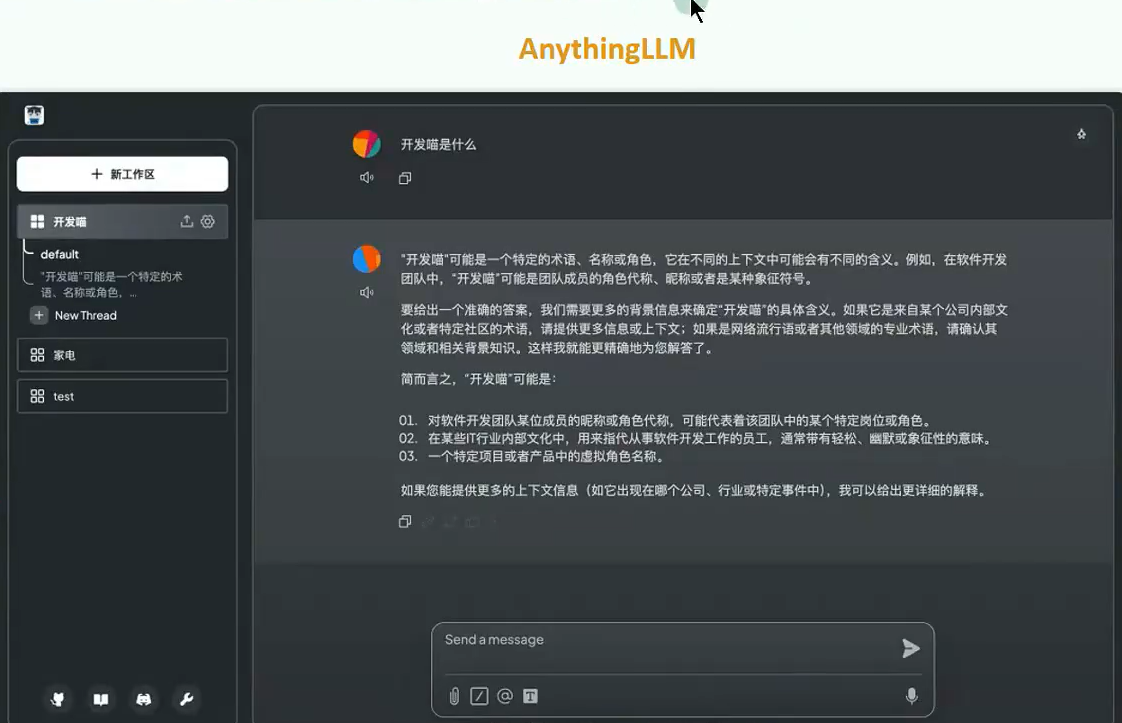Viewport: 1122px width, 723px height.
Task: Open the AnythingLLM logo at top left
Action: [x=34, y=115]
